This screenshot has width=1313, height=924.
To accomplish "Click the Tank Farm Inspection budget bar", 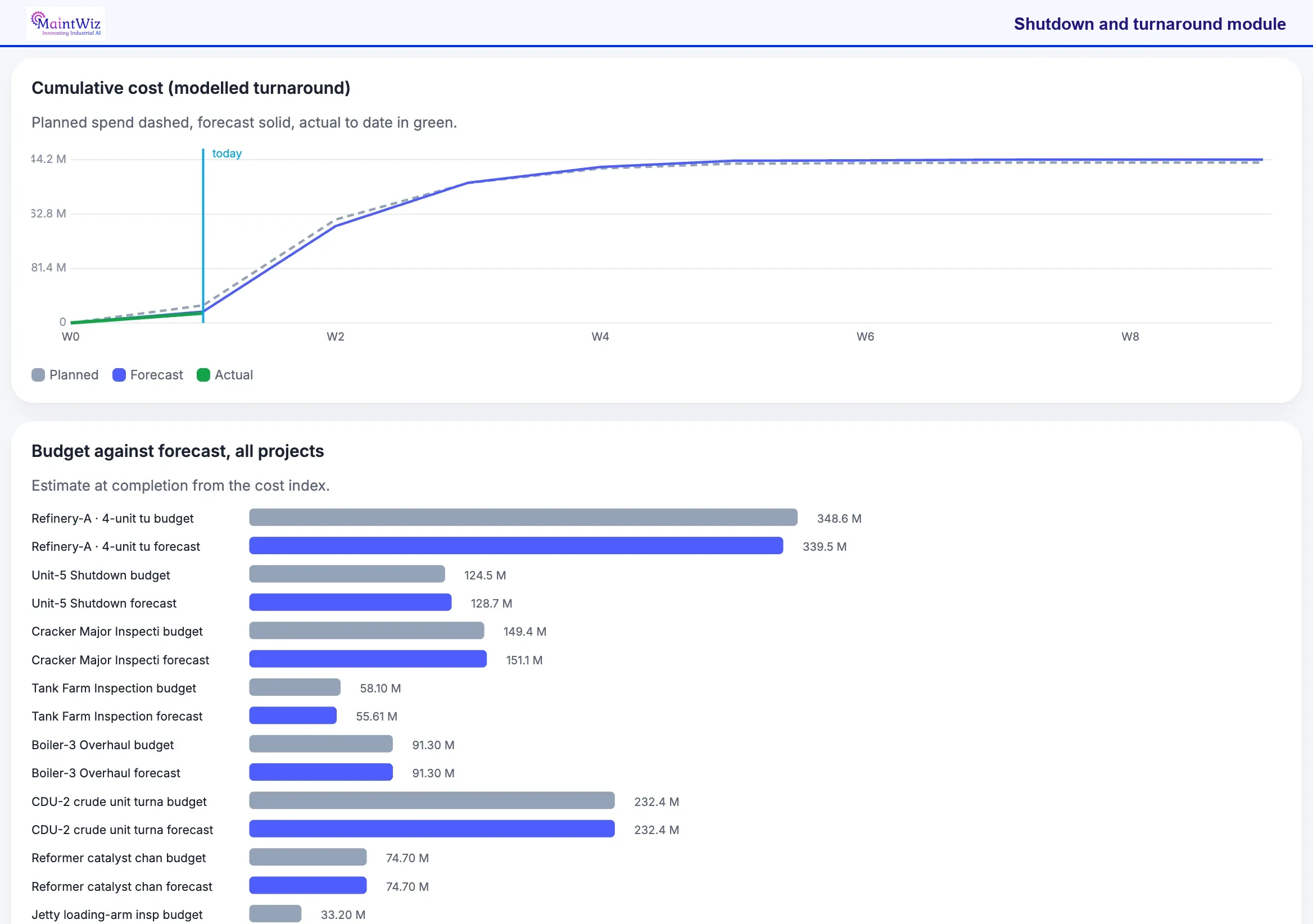I will click(x=295, y=687).
